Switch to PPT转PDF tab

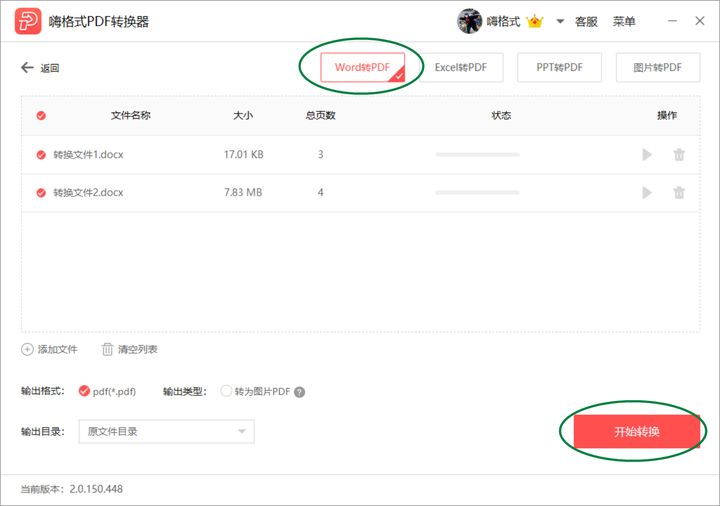click(x=559, y=67)
